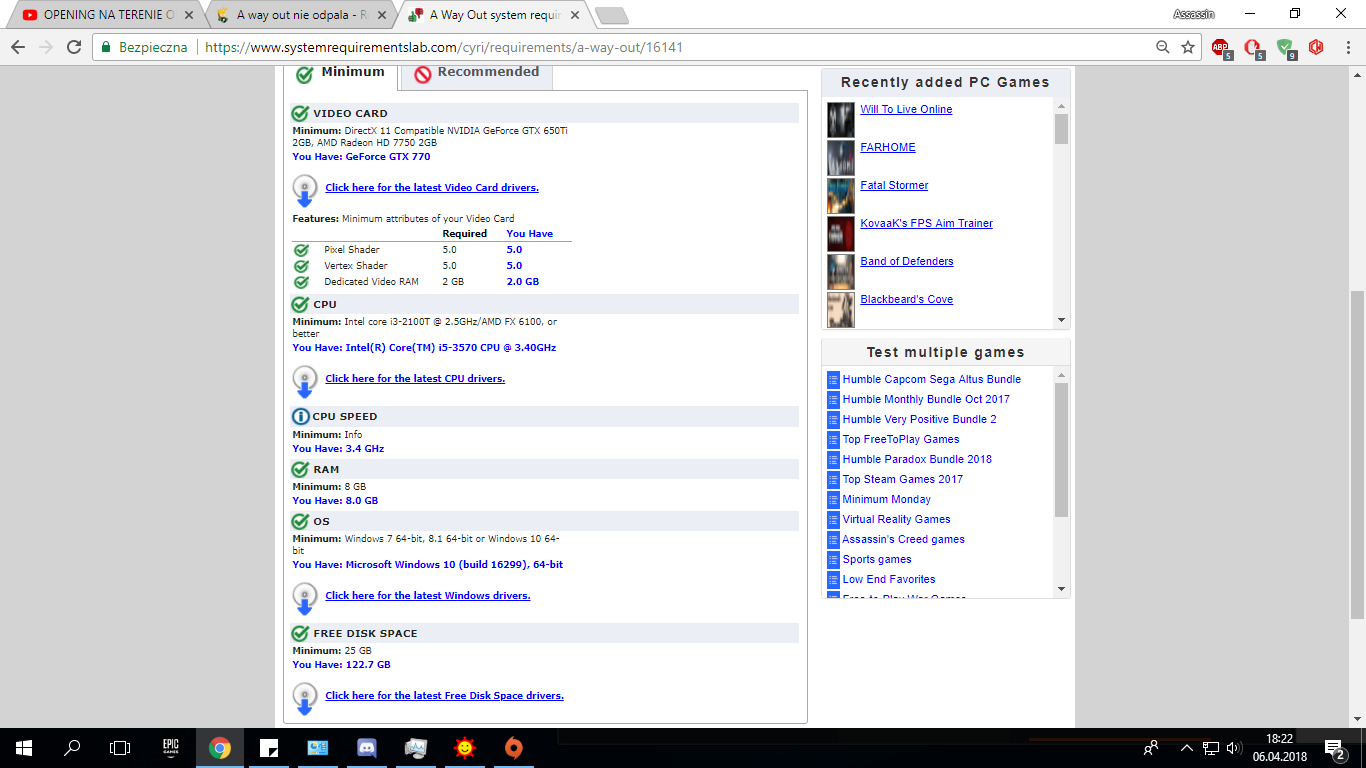Viewport: 1366px width, 768px height.
Task: Open the volume control in system tray
Action: coord(1232,747)
